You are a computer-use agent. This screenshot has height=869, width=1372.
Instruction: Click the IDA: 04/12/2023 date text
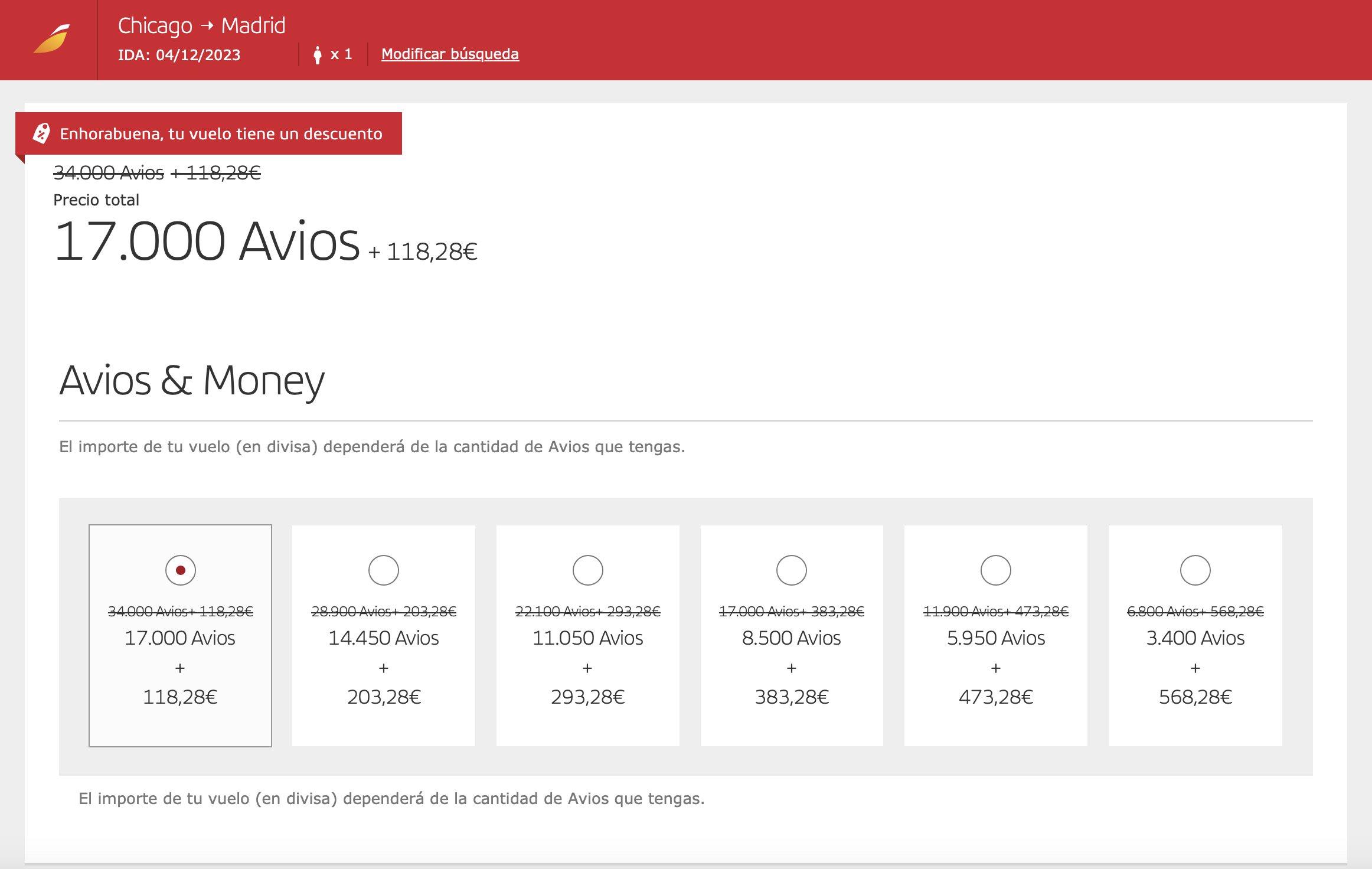(179, 55)
